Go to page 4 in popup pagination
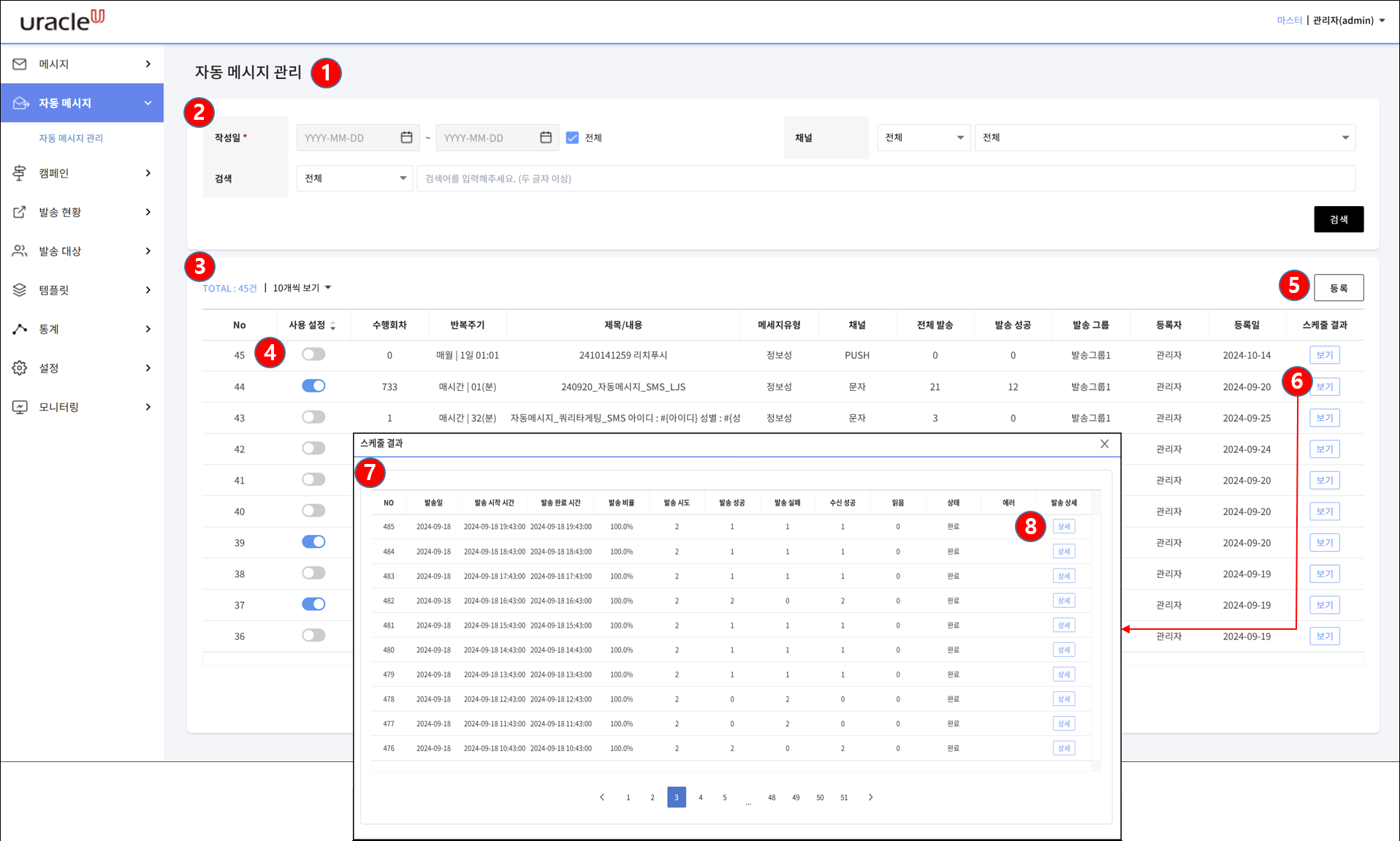Screen dimensions: 1400x841 (700, 797)
